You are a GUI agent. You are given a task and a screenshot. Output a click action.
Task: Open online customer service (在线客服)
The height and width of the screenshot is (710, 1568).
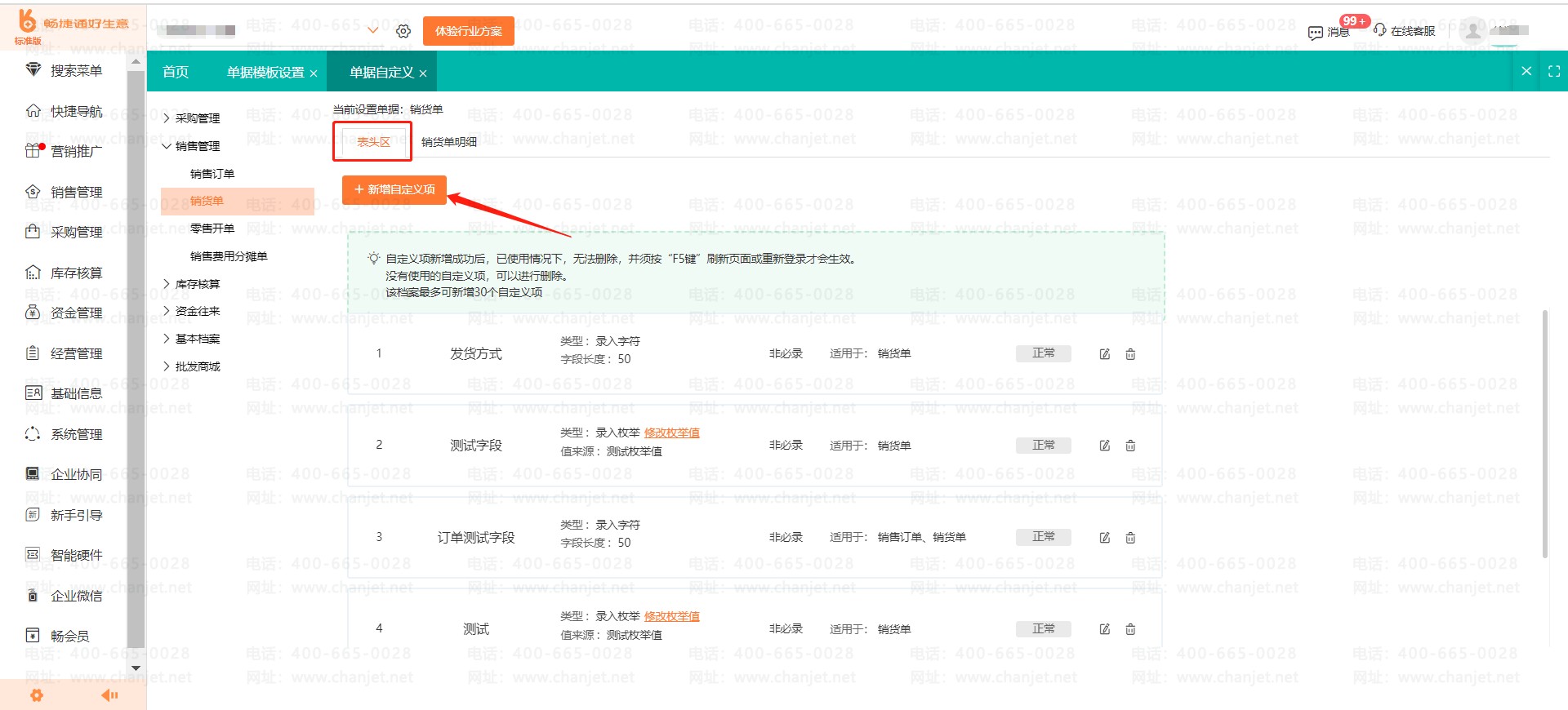point(1405,31)
